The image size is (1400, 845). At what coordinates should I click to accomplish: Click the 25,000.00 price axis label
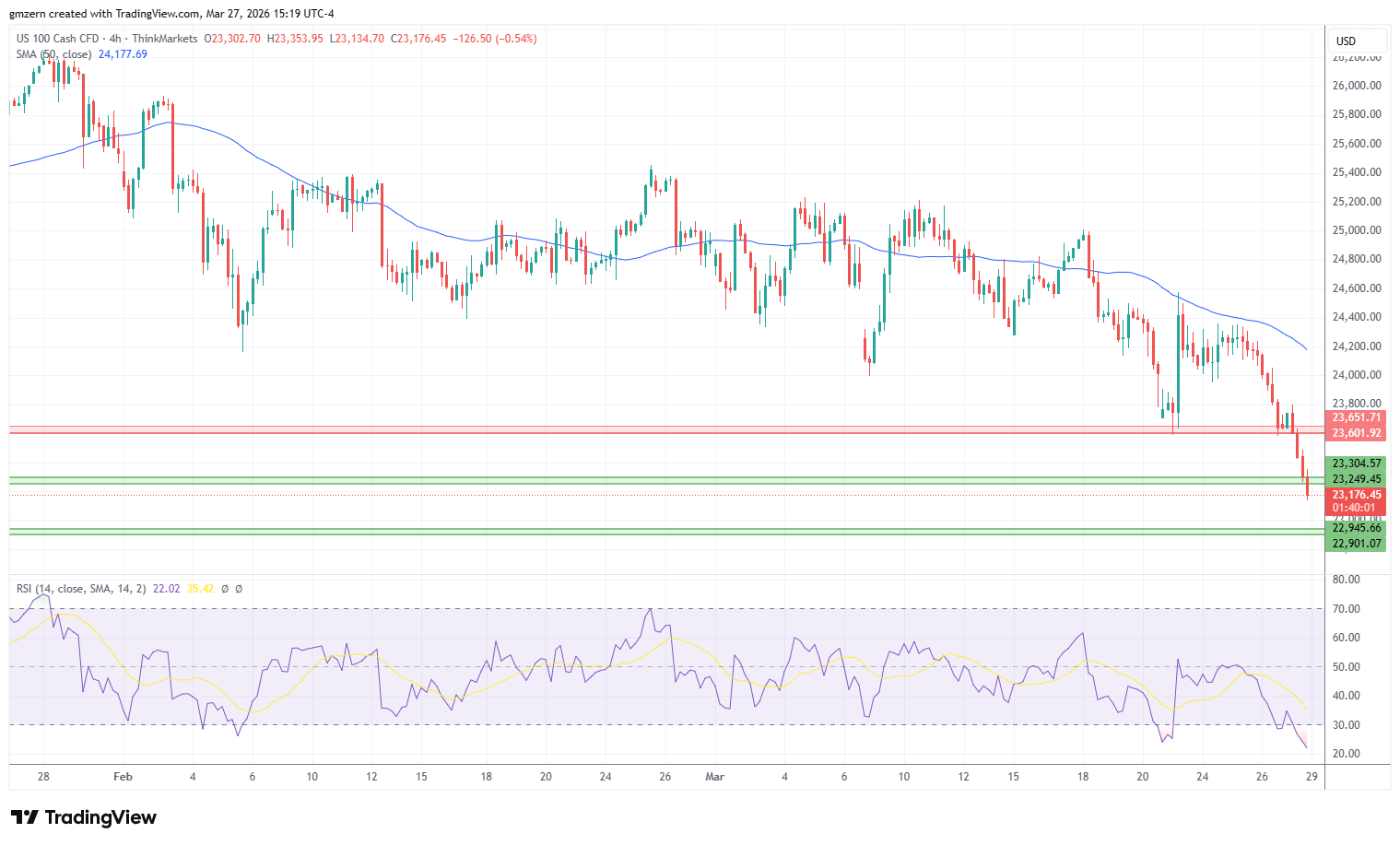(1357, 230)
